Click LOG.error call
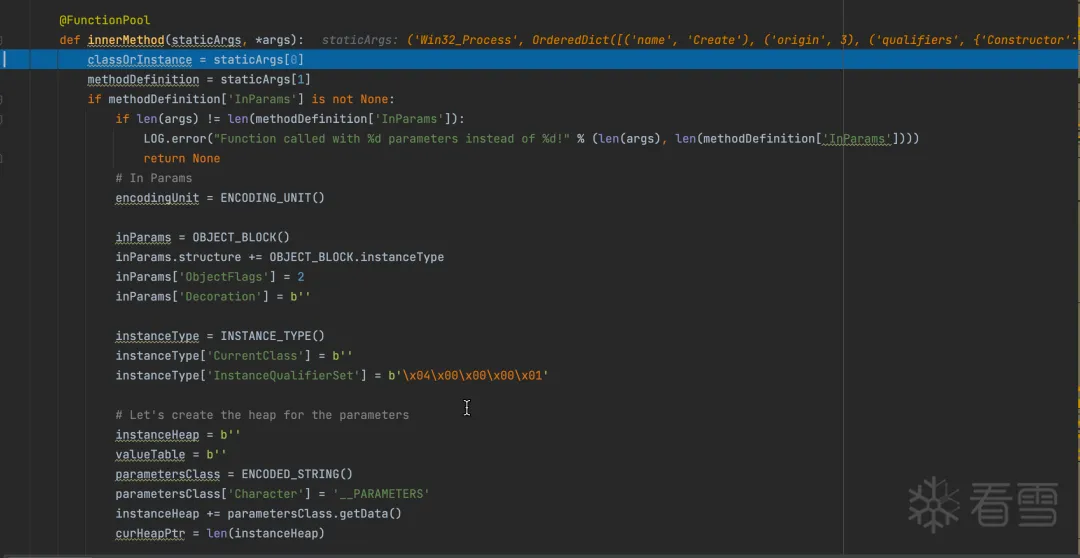The height and width of the screenshot is (558, 1080). click(x=175, y=138)
